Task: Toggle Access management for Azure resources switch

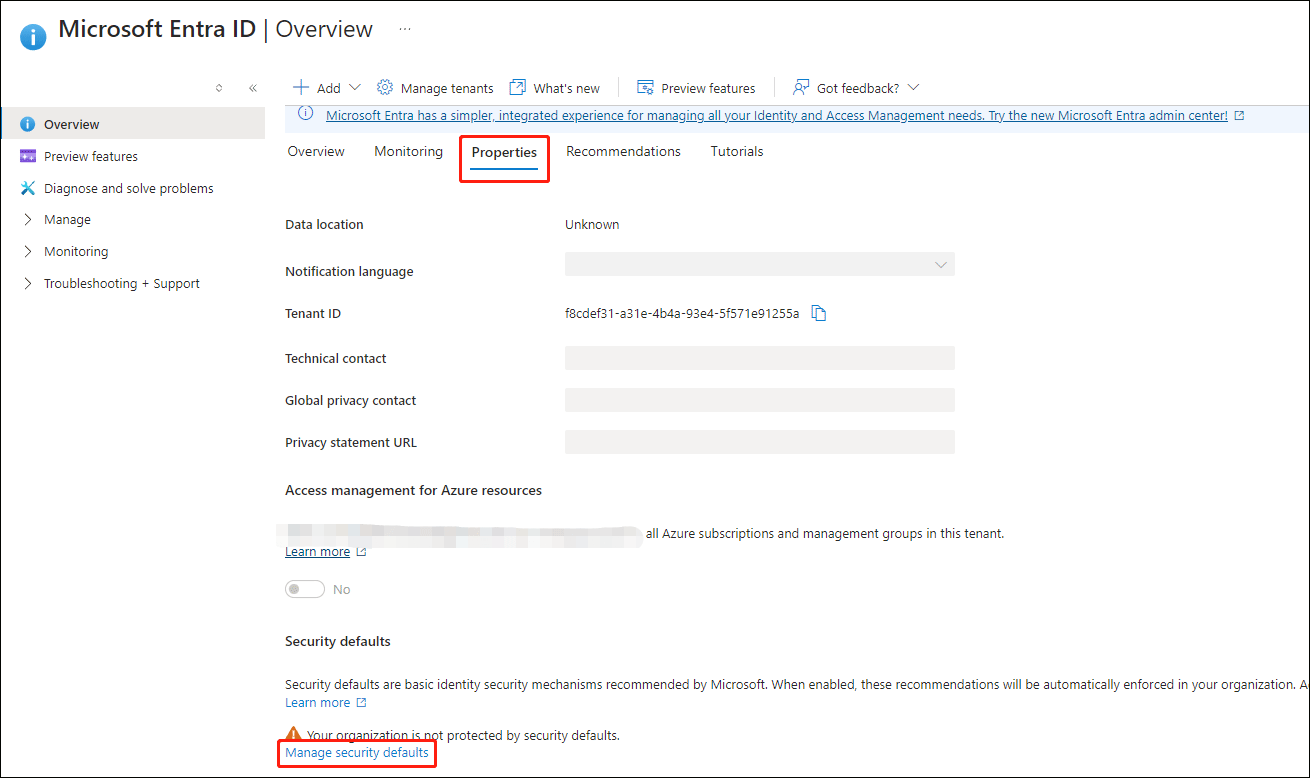Action: (x=305, y=589)
